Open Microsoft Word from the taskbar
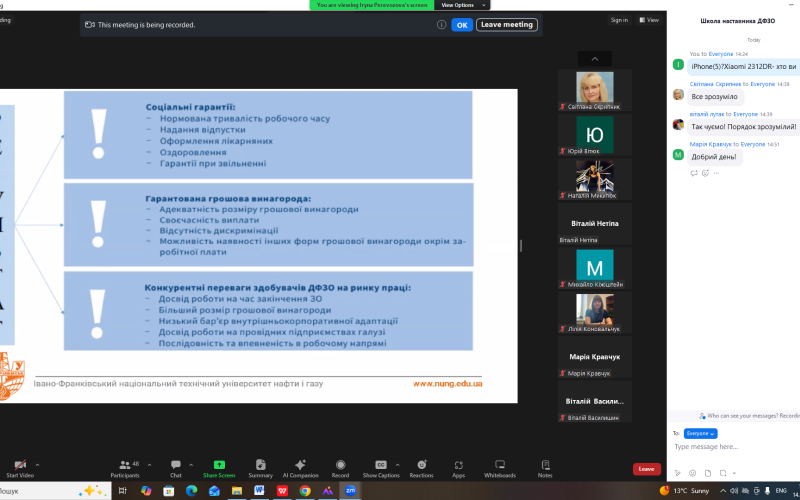Image resolution: width=800 pixels, height=500 pixels. tap(259, 491)
